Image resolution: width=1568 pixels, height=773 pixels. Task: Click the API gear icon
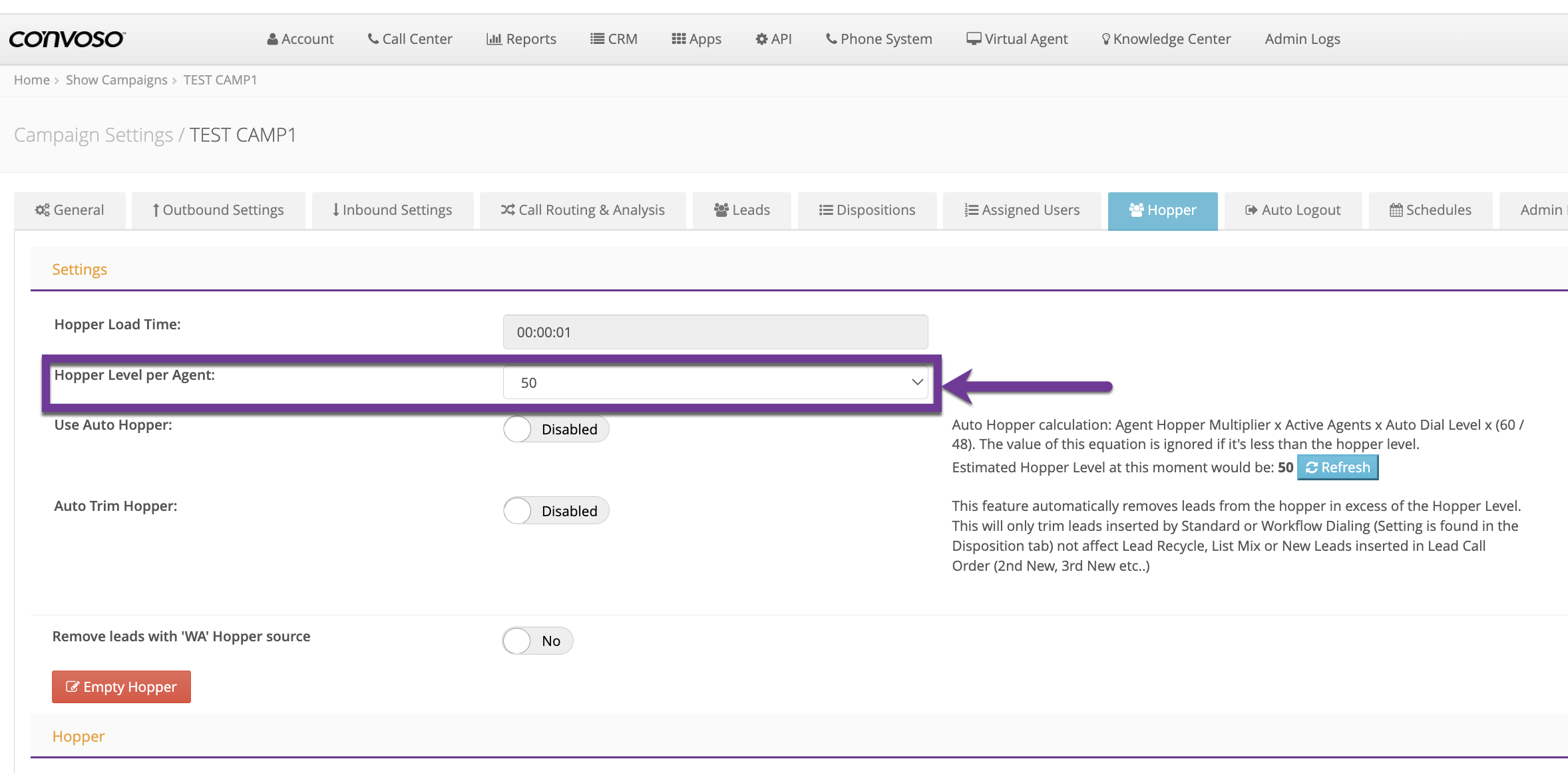point(761,39)
